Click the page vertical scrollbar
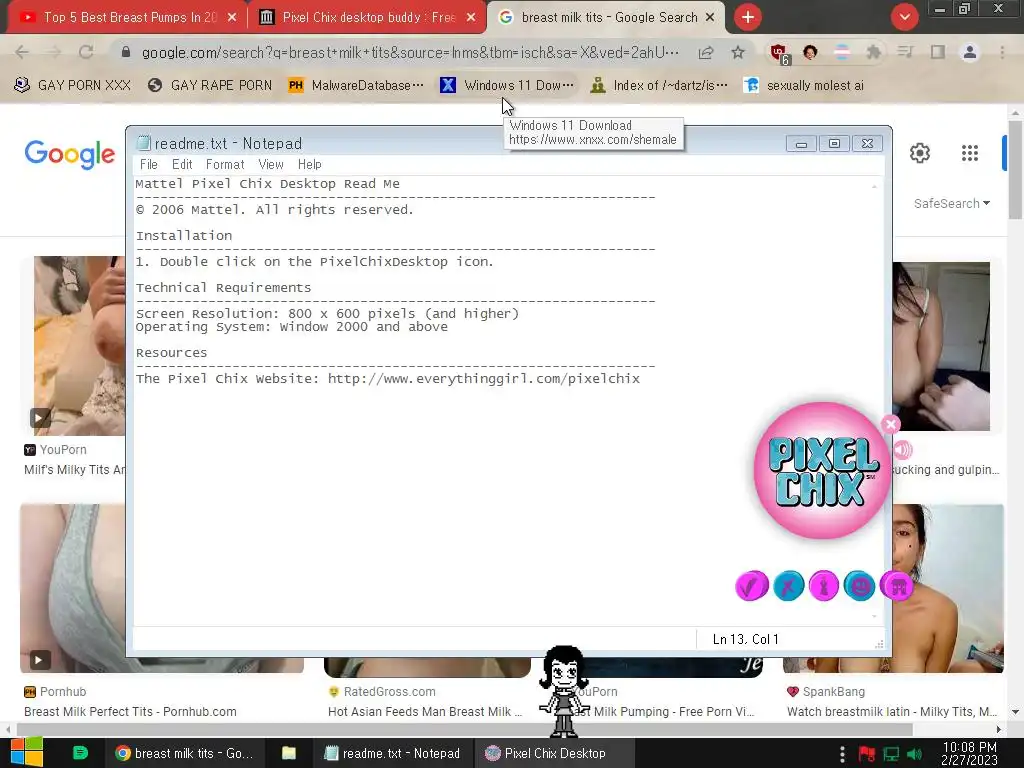The image size is (1024, 768). coord(1015,170)
